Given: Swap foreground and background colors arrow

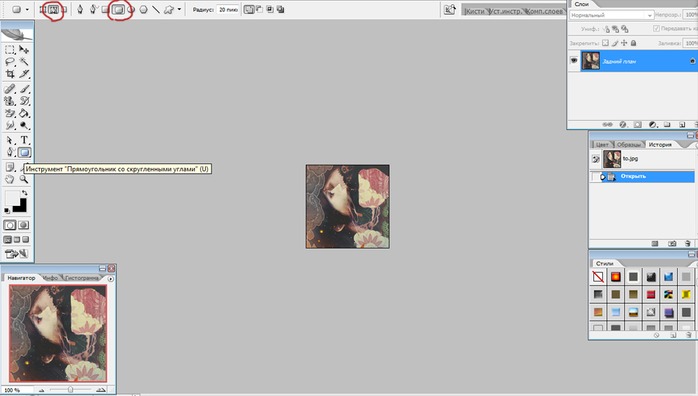Looking at the screenshot, I should [25, 193].
